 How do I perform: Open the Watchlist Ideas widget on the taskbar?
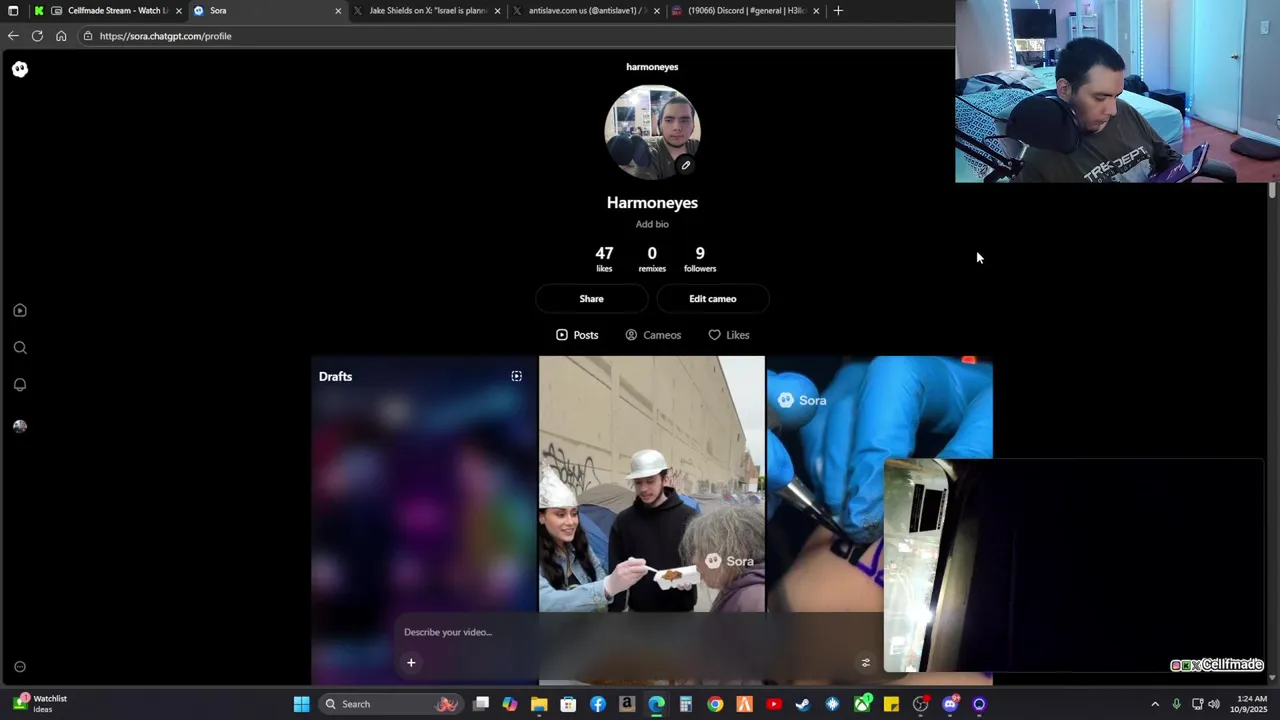(x=40, y=704)
